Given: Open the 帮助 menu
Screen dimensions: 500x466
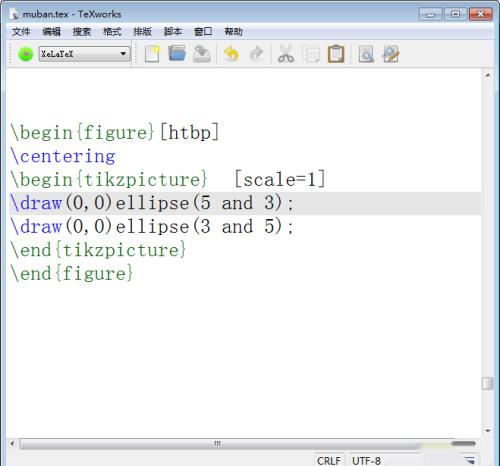Looking at the screenshot, I should pos(233,32).
